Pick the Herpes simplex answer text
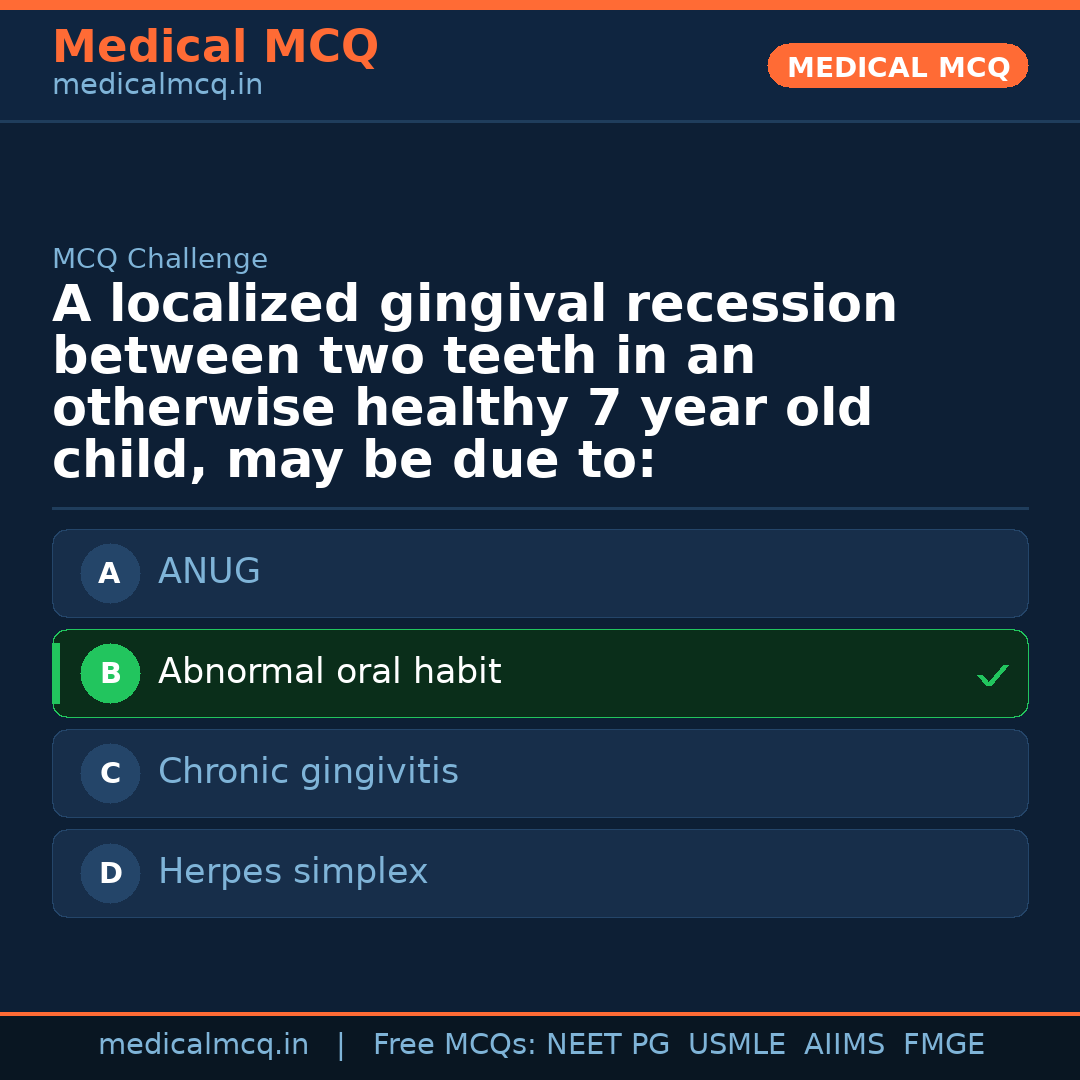This screenshot has height=1080, width=1080. pos(292,872)
